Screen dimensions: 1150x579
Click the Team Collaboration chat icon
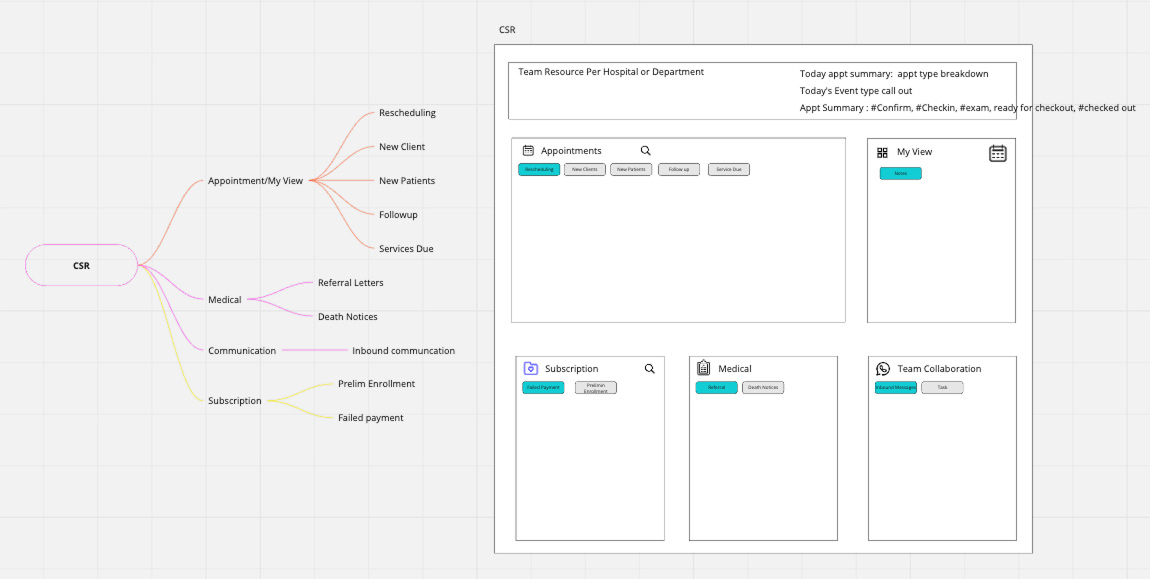pyautogui.click(x=882, y=369)
